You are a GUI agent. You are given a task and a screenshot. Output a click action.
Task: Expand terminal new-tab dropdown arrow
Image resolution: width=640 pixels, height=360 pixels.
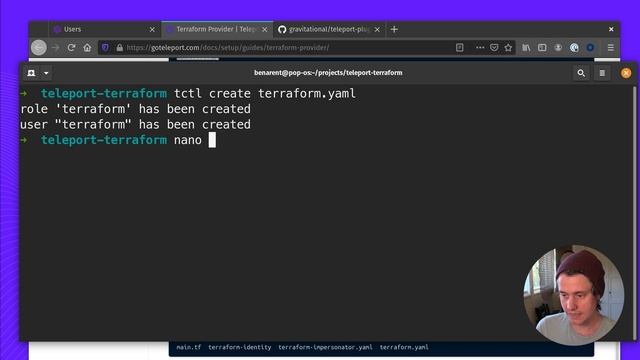click(46, 73)
